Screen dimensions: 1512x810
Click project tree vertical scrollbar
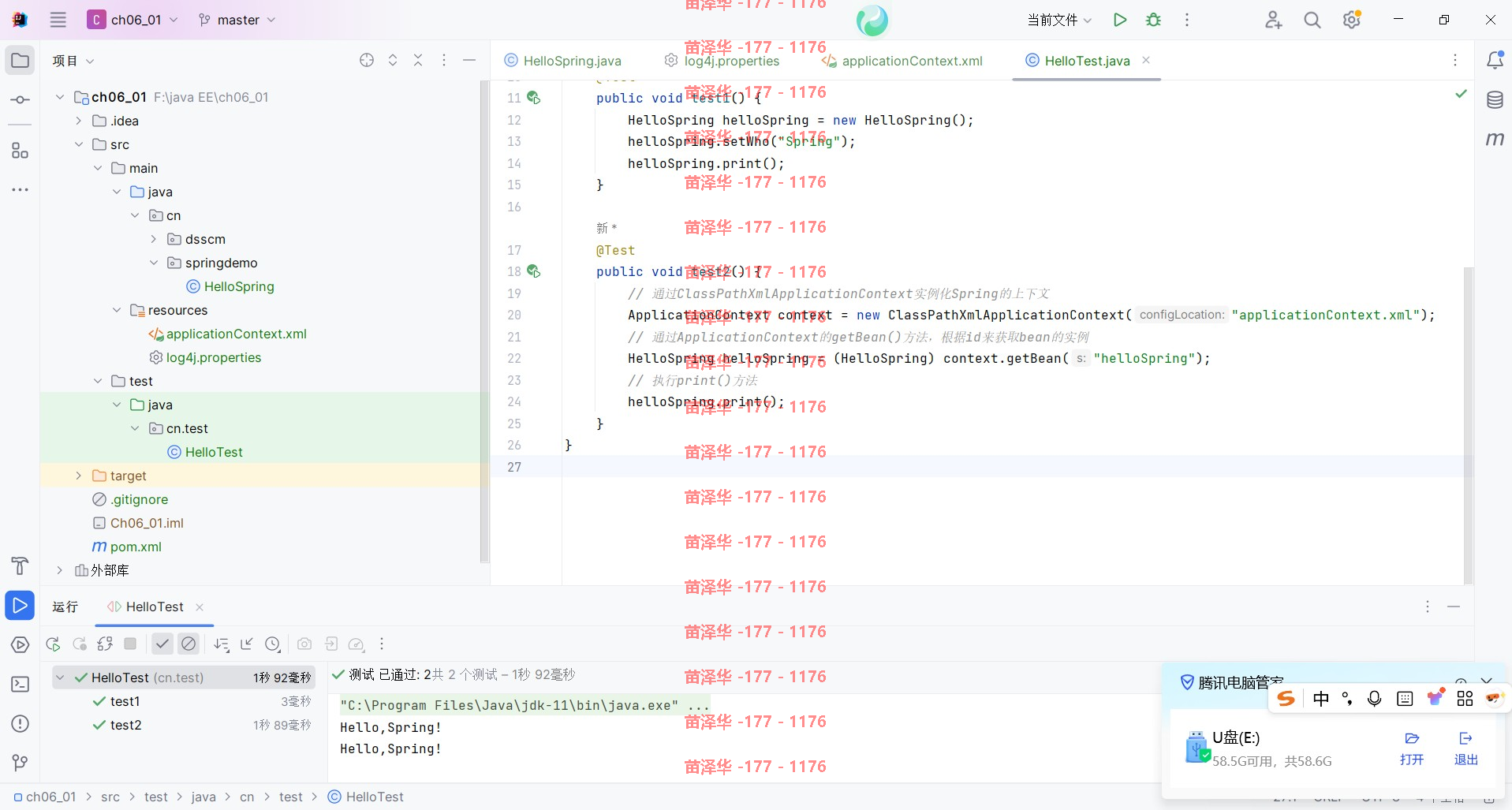[x=484, y=322]
